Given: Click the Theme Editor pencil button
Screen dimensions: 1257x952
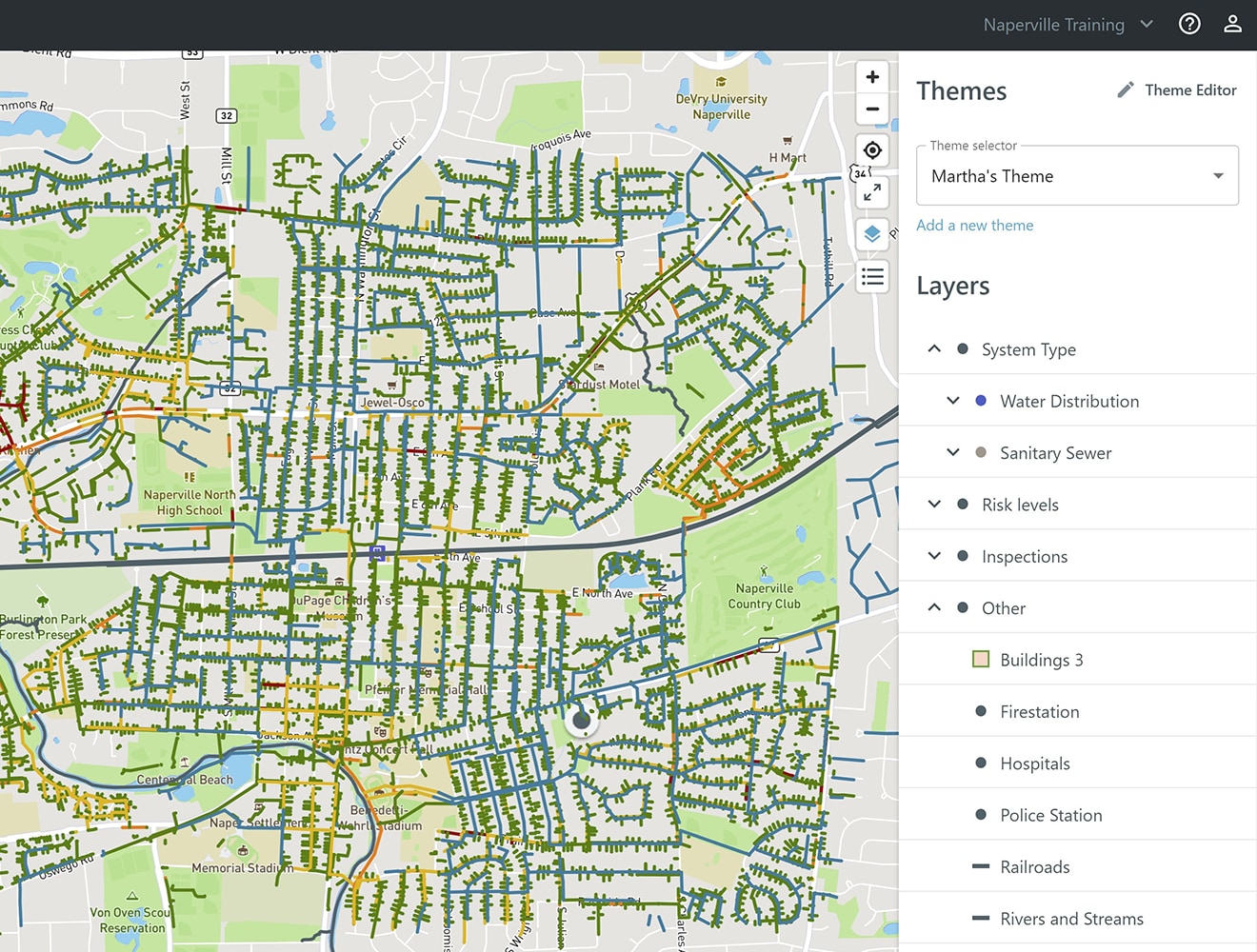Looking at the screenshot, I should click(1176, 90).
